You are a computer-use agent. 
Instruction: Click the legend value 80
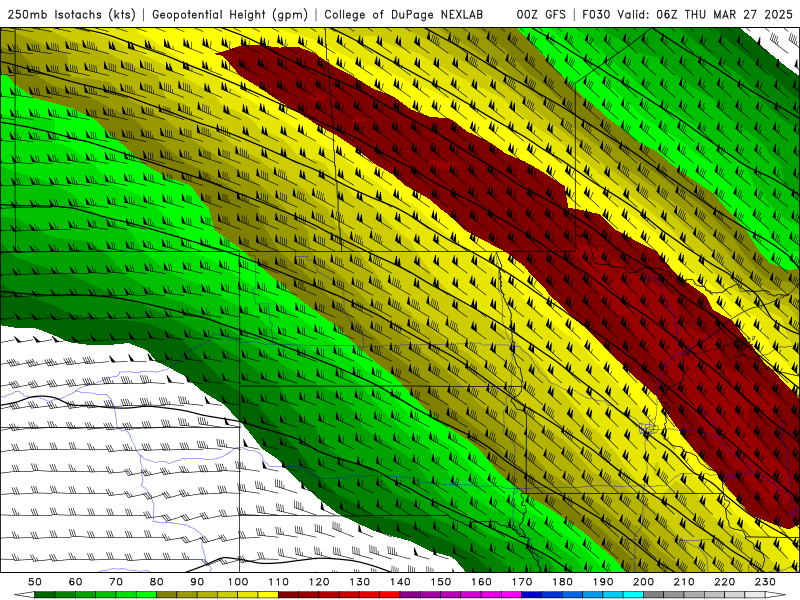[x=157, y=582]
